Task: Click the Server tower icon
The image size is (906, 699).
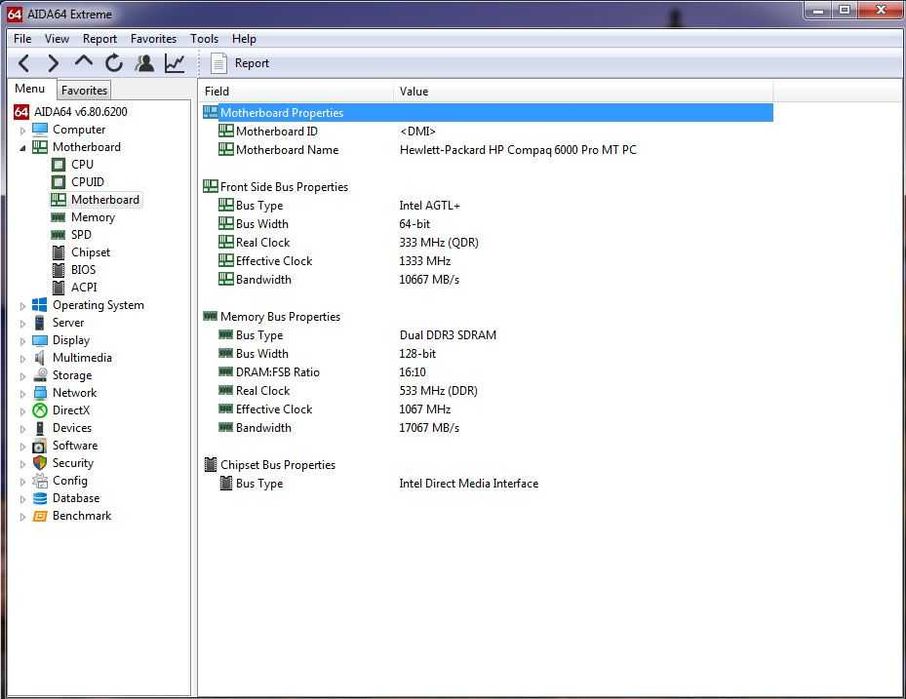Action: [40, 322]
